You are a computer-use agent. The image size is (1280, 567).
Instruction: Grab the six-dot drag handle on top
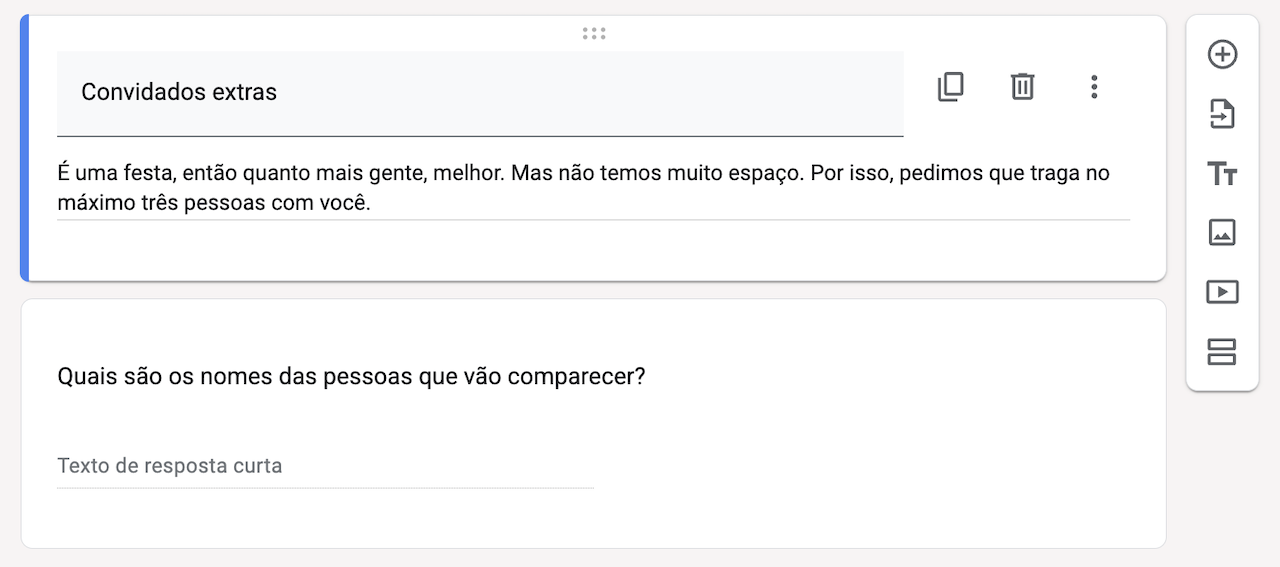click(x=594, y=34)
